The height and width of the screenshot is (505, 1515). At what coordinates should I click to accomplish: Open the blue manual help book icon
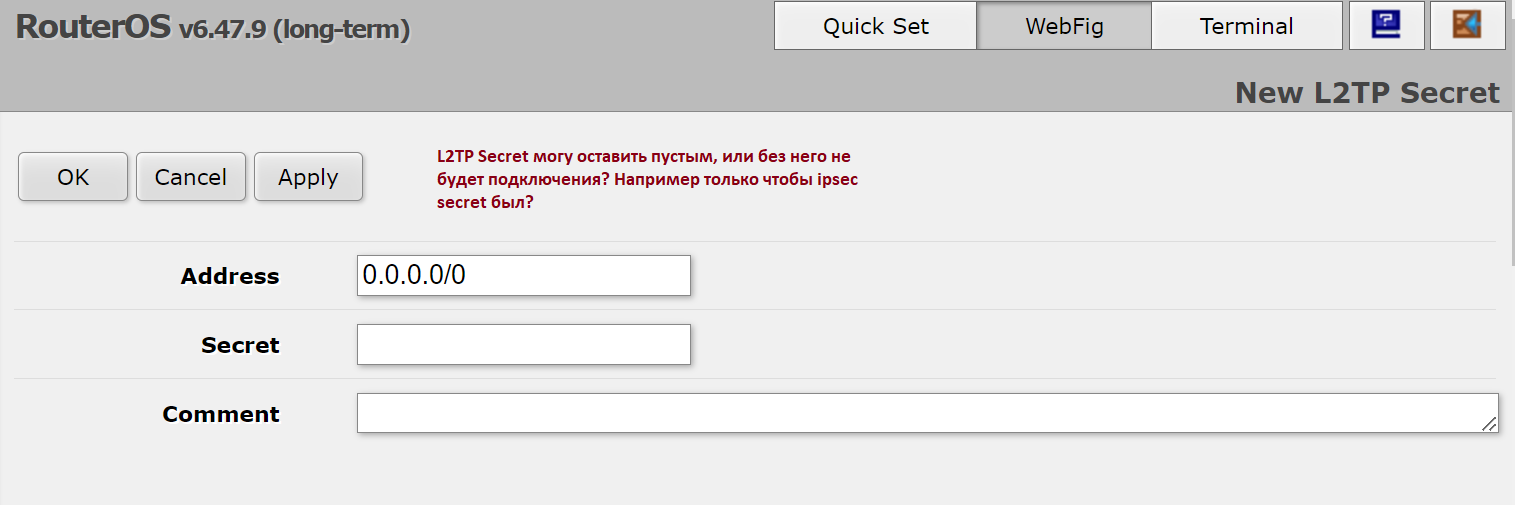coord(1386,25)
